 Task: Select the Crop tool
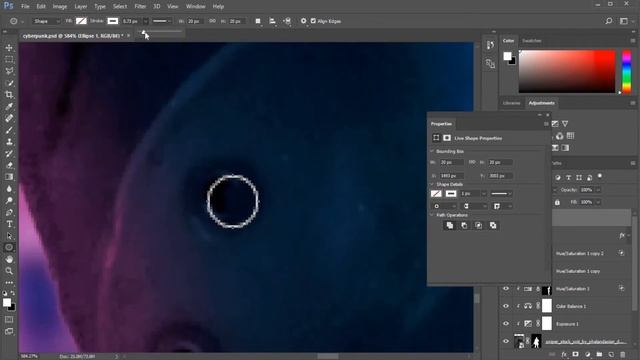[x=9, y=95]
